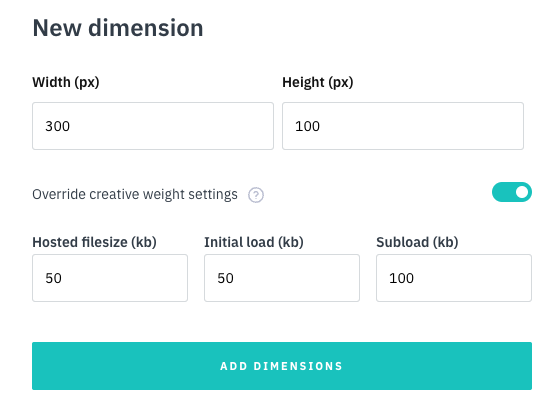Click the Initial load (kb) label

pyautogui.click(x=254, y=243)
